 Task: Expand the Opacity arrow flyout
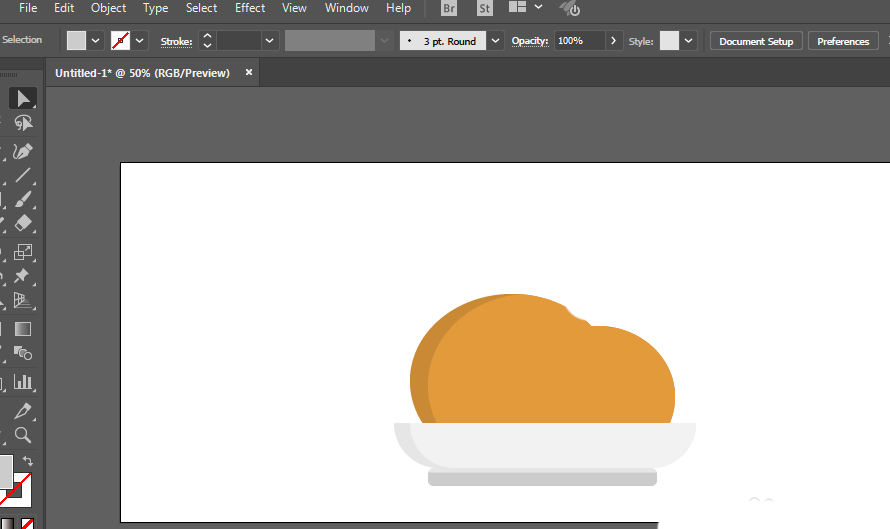(614, 41)
